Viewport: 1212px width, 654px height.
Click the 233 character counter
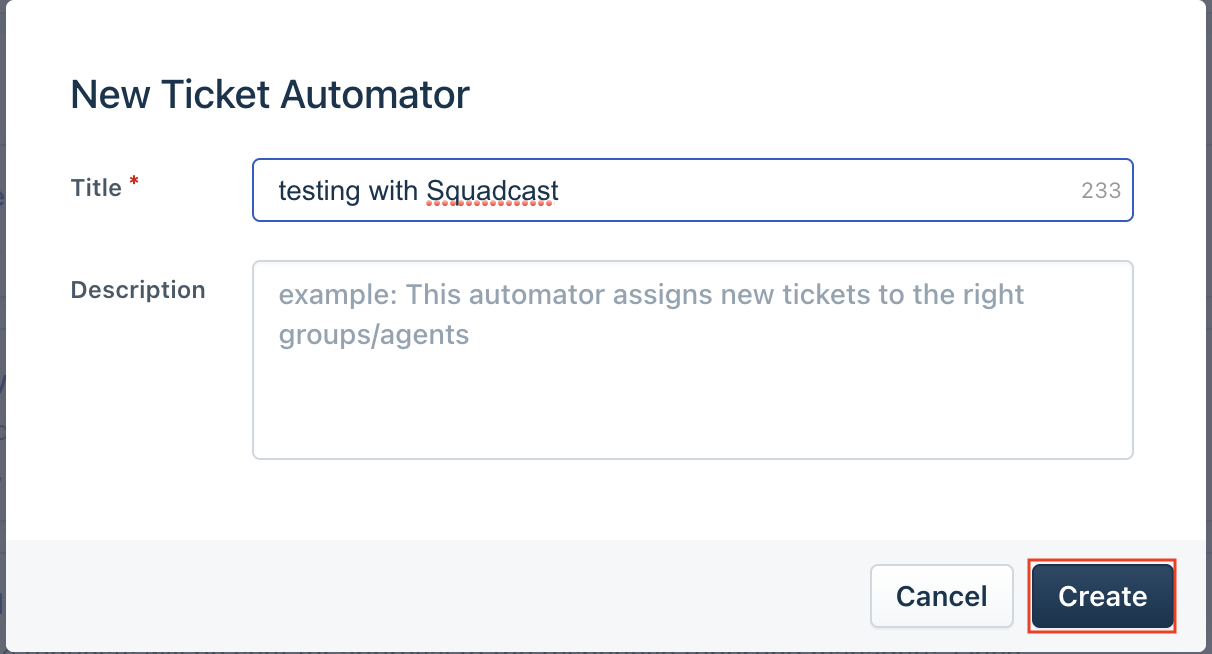[x=1100, y=190]
